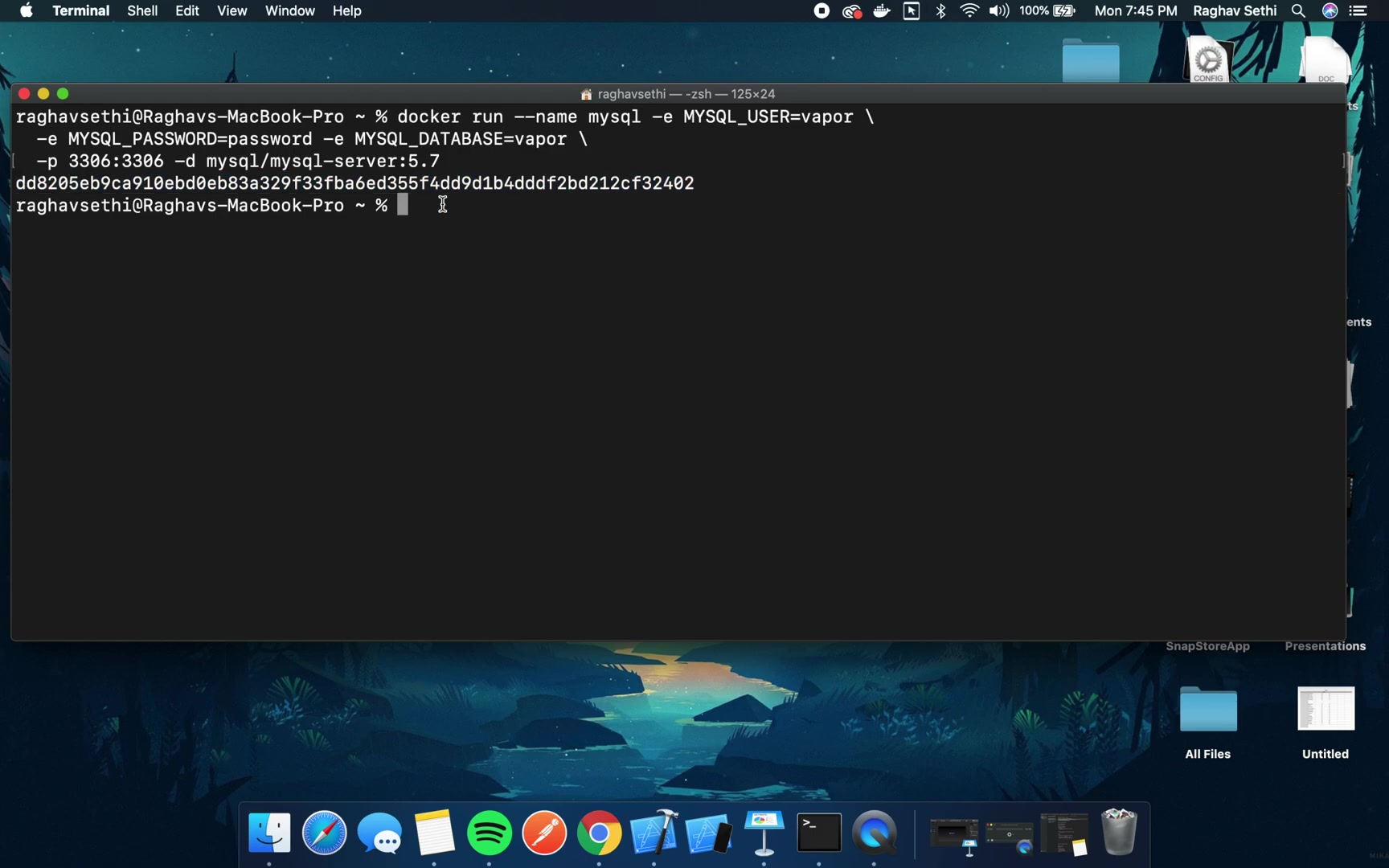Open Docker from the menu bar
This screenshot has width=1389, height=868.
[882, 10]
